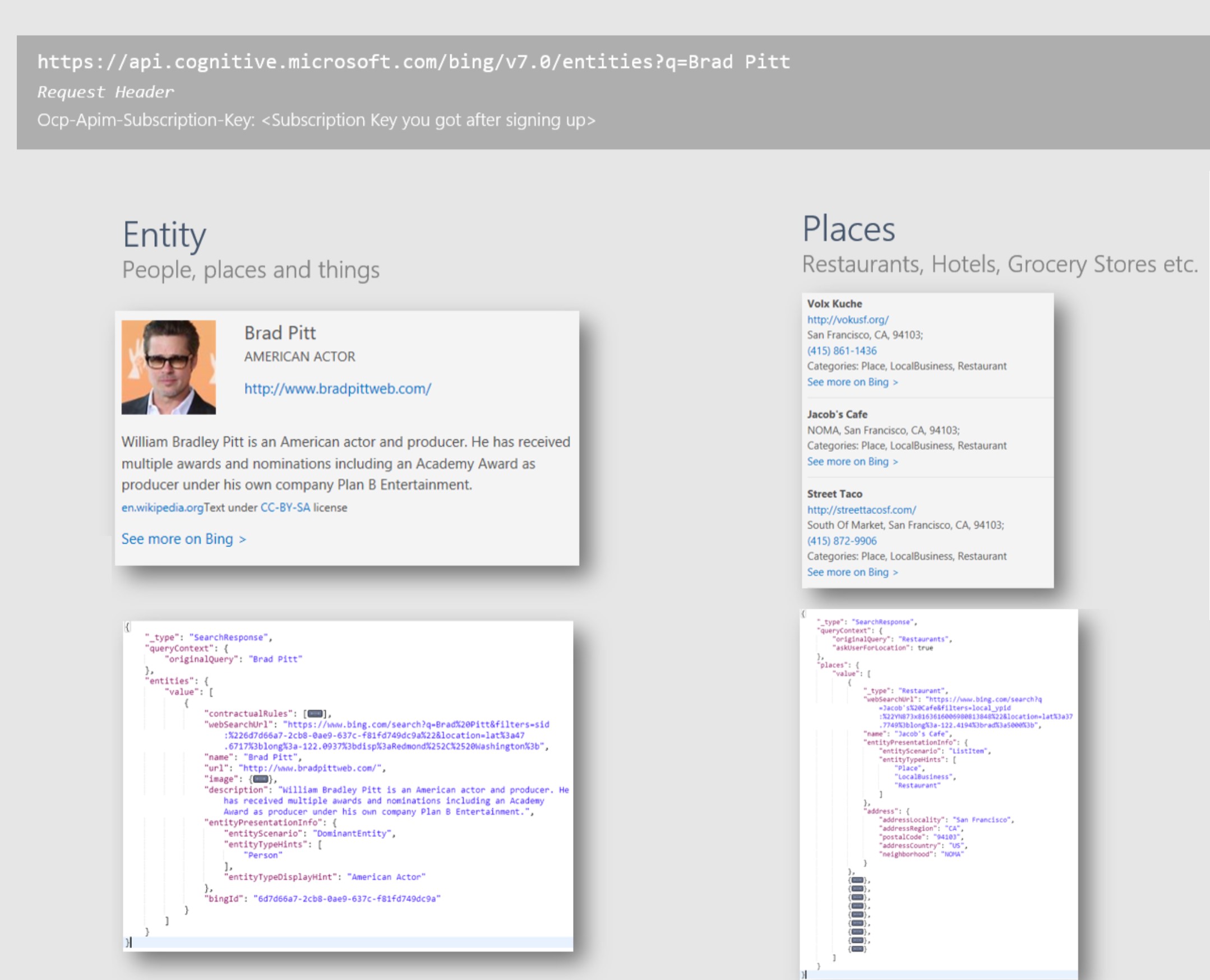1210x980 pixels.
Task: Click See more on Bing under Street Taco
Action: click(852, 572)
